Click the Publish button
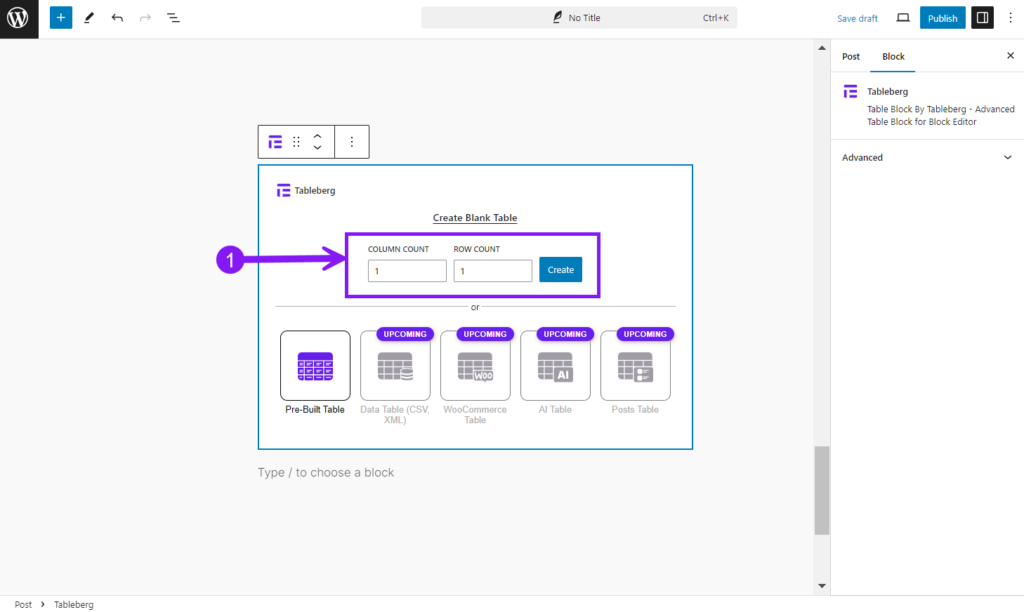The width and height of the screenshot is (1024, 612). (942, 18)
